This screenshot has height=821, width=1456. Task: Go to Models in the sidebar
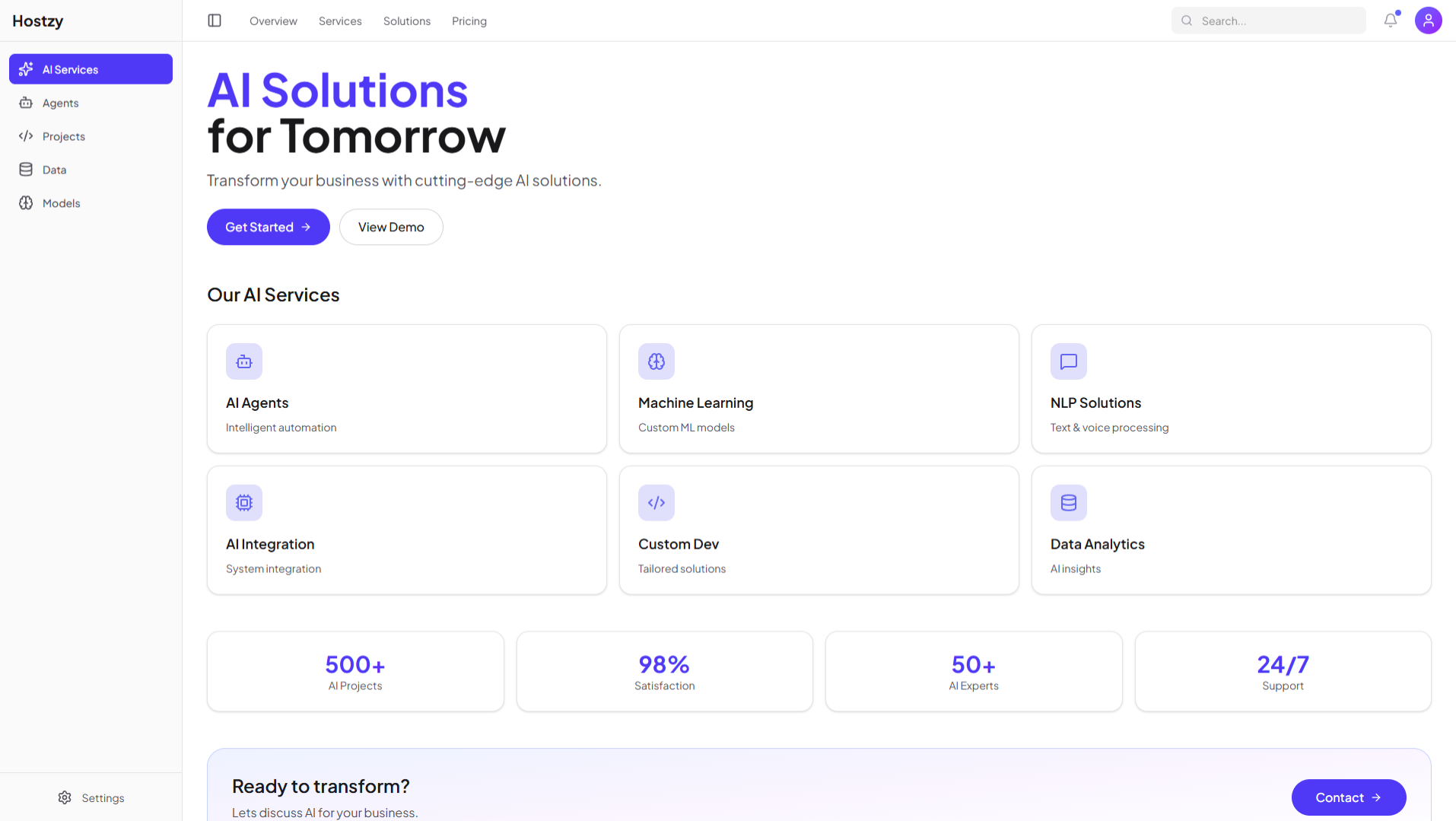click(91, 203)
